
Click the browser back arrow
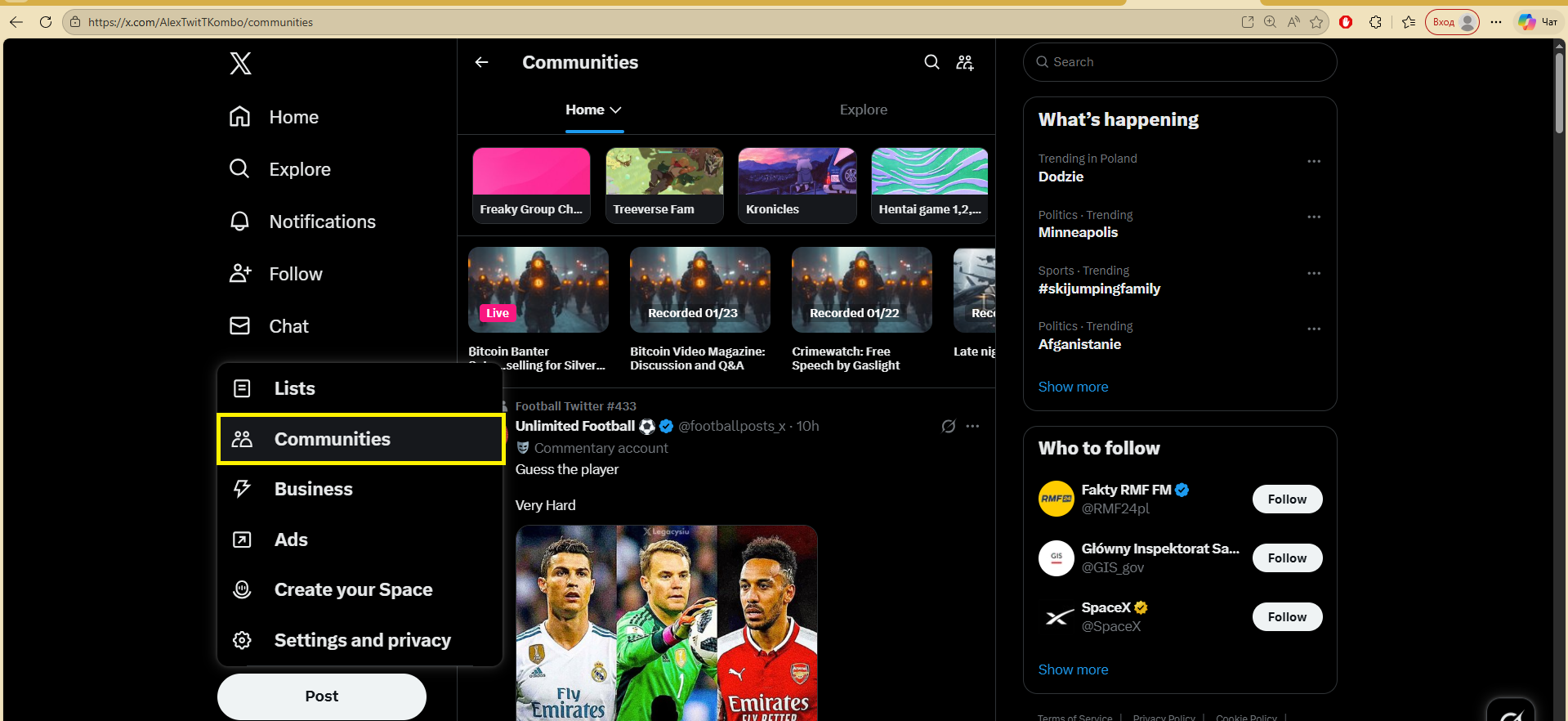16,22
